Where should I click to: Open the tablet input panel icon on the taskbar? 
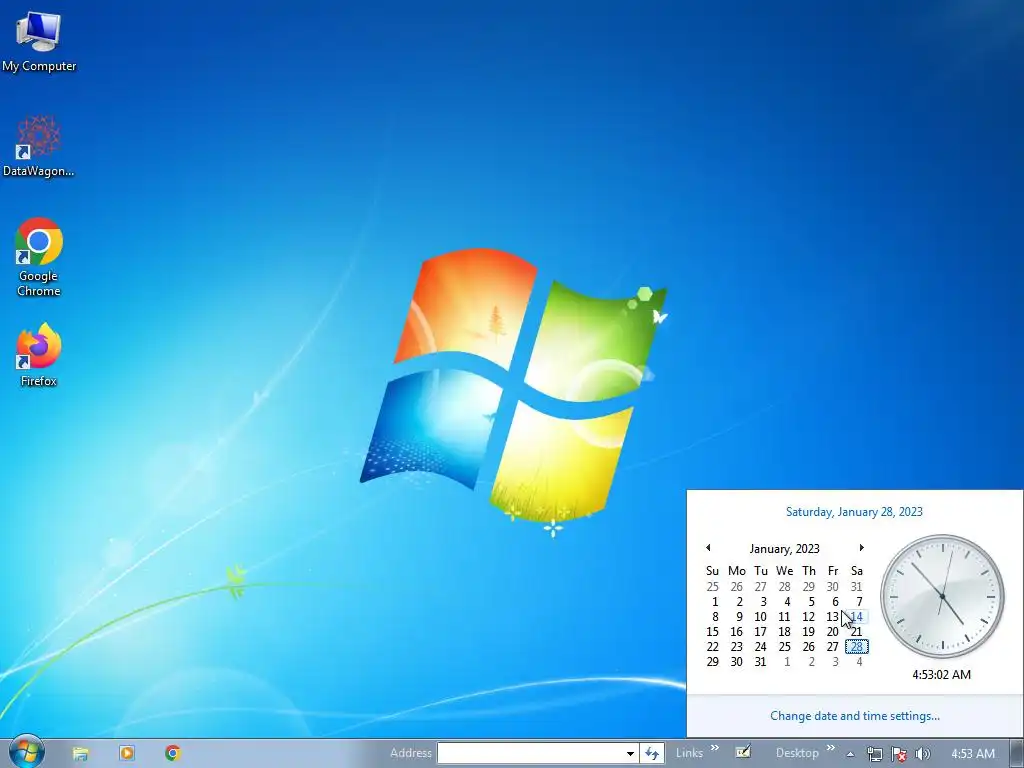pyautogui.click(x=743, y=752)
